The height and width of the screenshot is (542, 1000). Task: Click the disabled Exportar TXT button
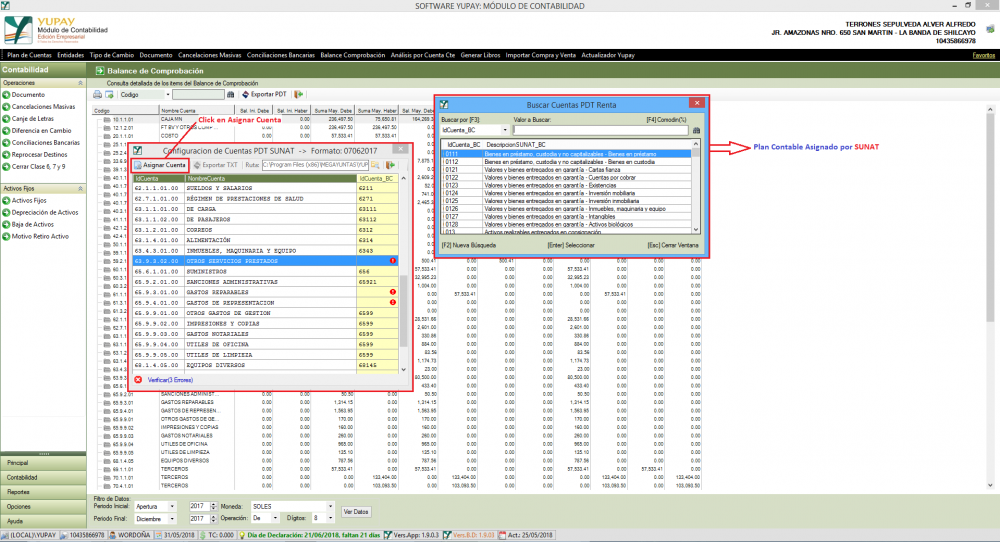click(x=216, y=165)
